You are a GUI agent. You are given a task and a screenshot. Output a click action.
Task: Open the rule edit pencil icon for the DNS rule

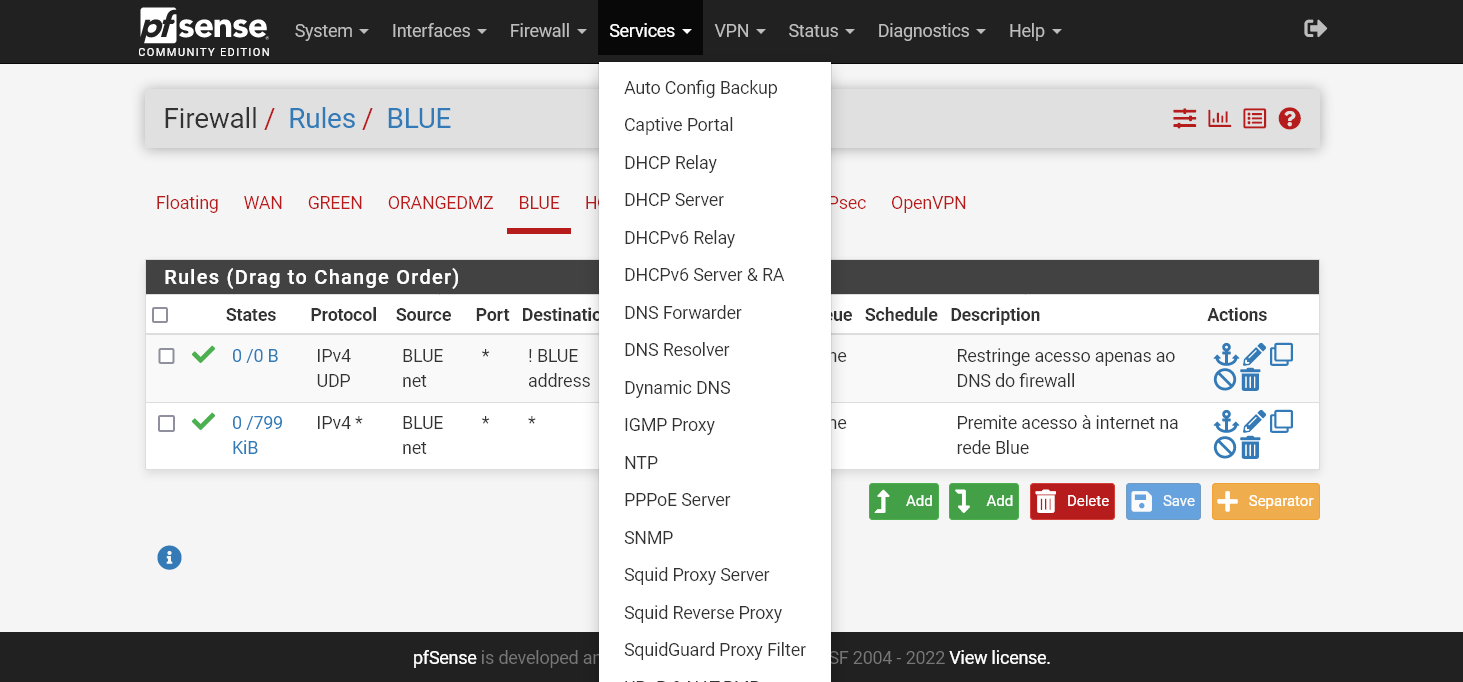(1253, 354)
